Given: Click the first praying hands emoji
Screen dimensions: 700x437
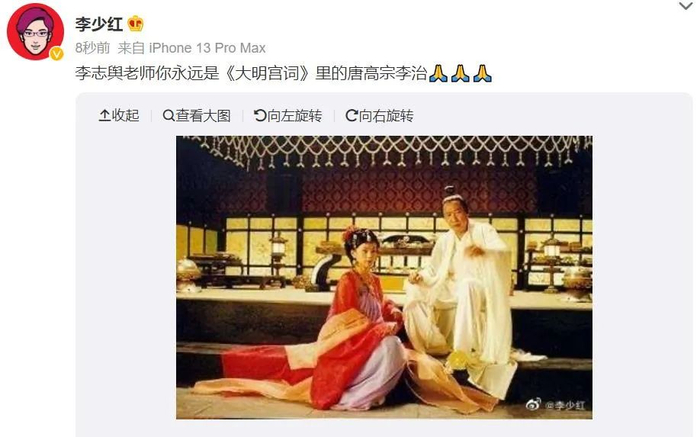Looking at the screenshot, I should click(438, 73).
